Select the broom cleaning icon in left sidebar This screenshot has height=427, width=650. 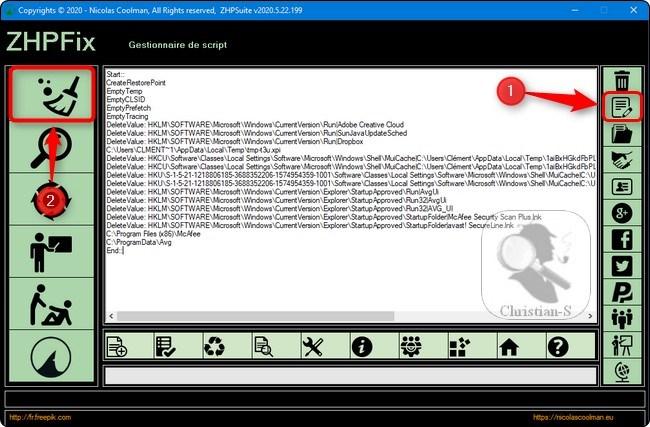click(51, 95)
